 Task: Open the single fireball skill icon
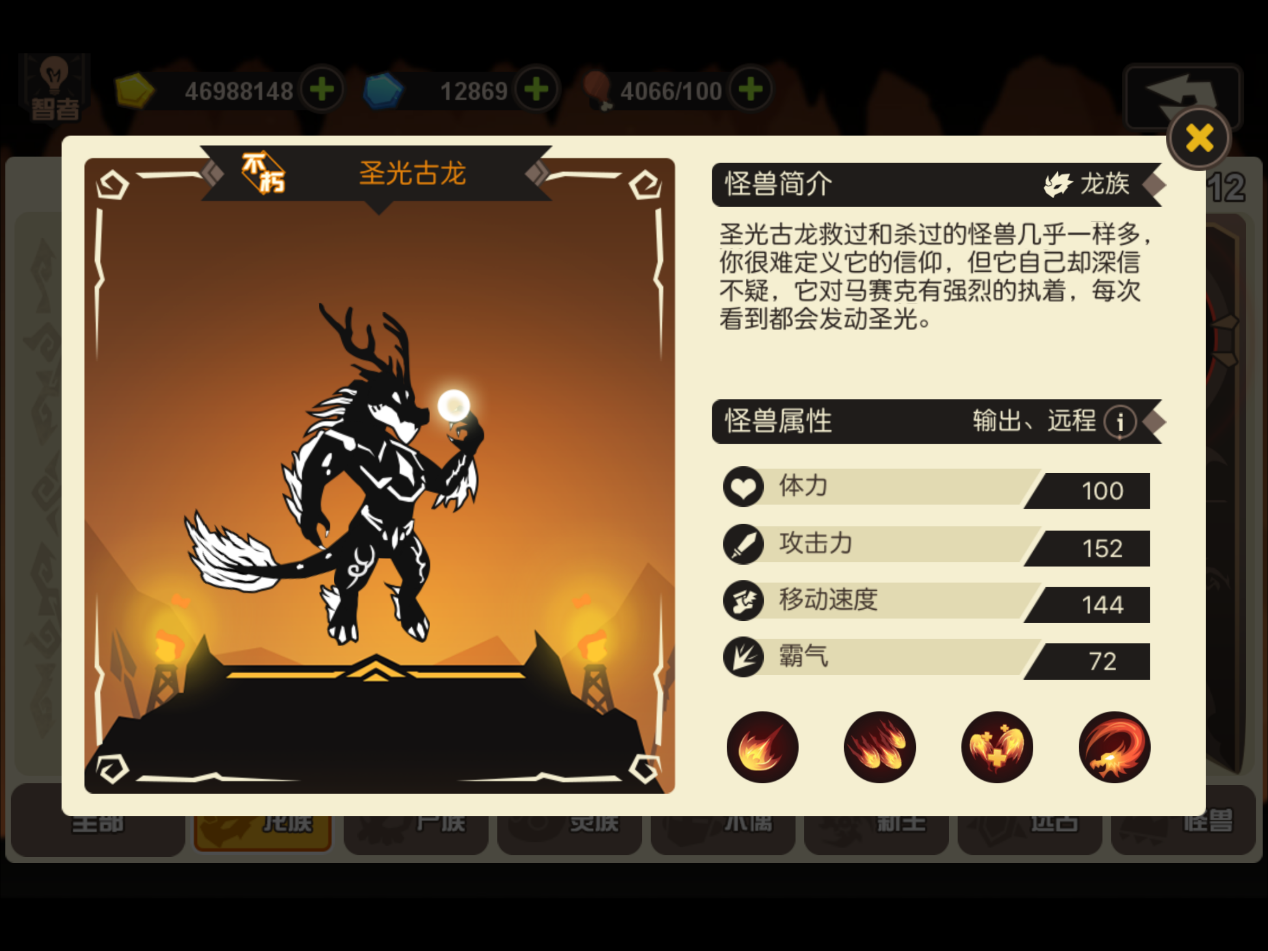[762, 747]
